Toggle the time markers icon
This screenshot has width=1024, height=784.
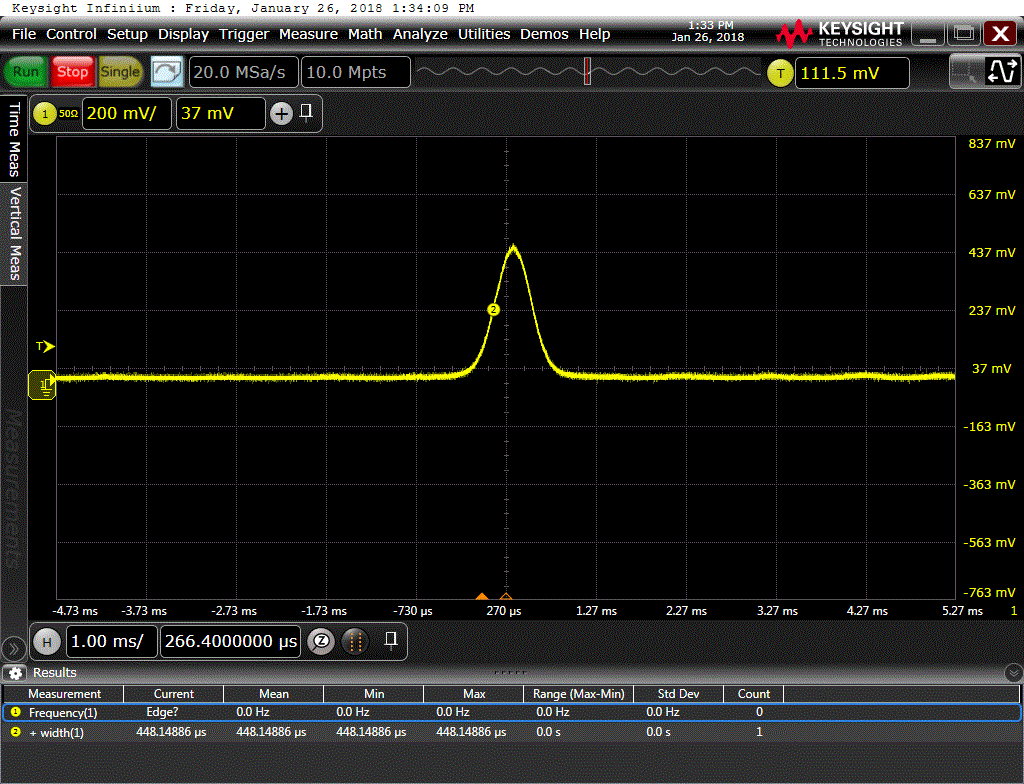point(354,641)
